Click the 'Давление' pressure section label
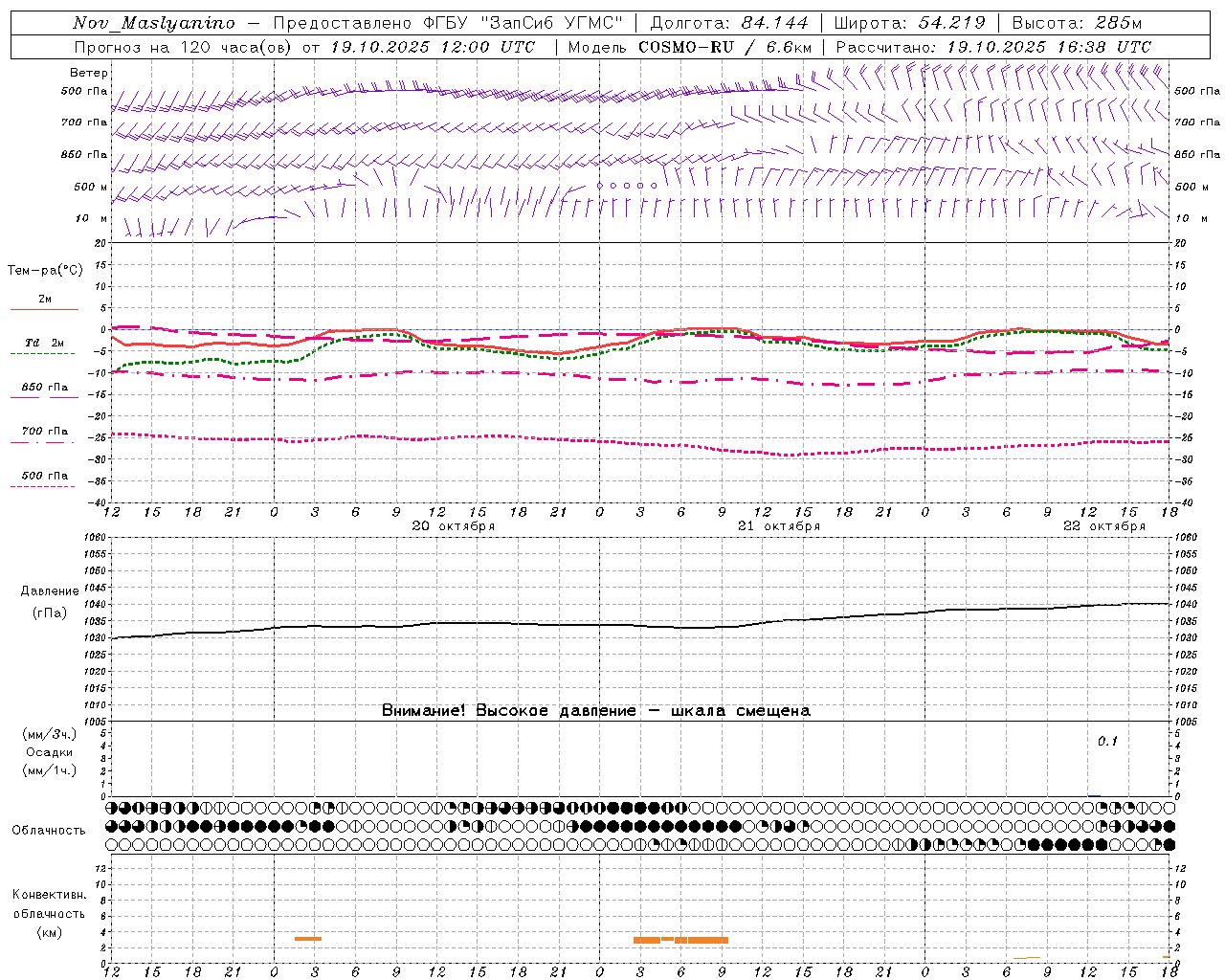This screenshot has height=980, width=1225. point(50,591)
